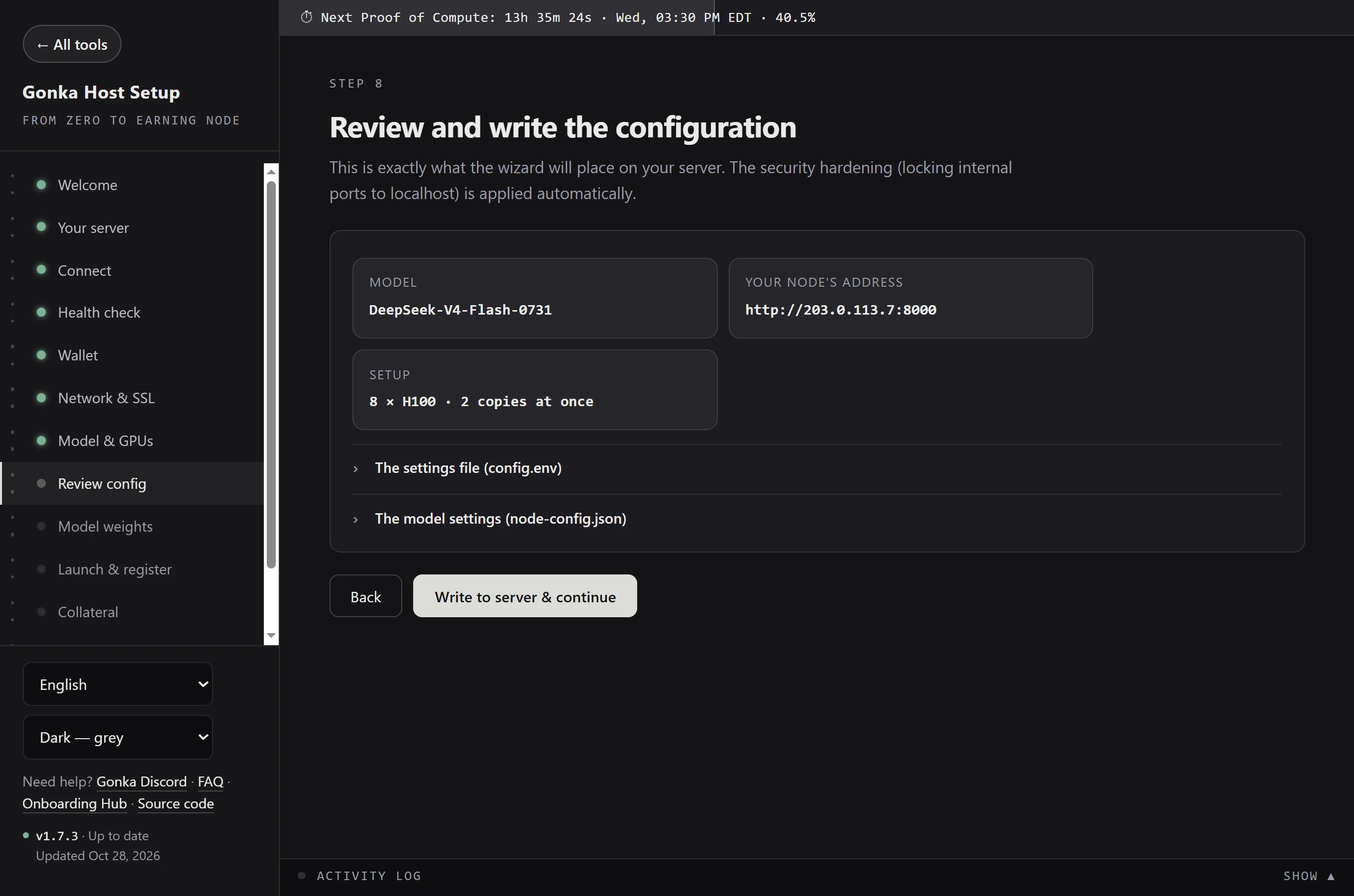Go to the Connect step
Screen dimensions: 1354x896
pos(132,270)
